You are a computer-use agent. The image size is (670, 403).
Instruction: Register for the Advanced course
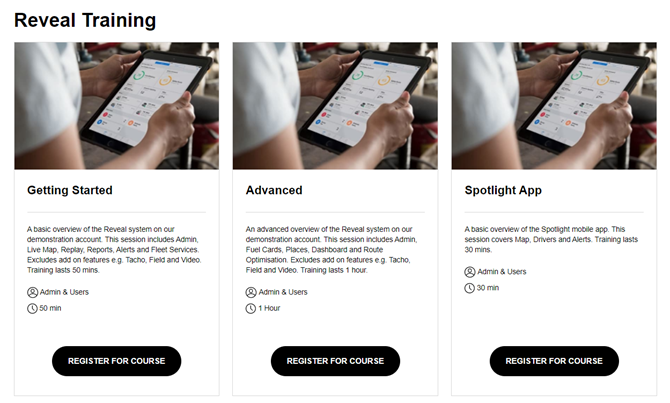click(335, 361)
